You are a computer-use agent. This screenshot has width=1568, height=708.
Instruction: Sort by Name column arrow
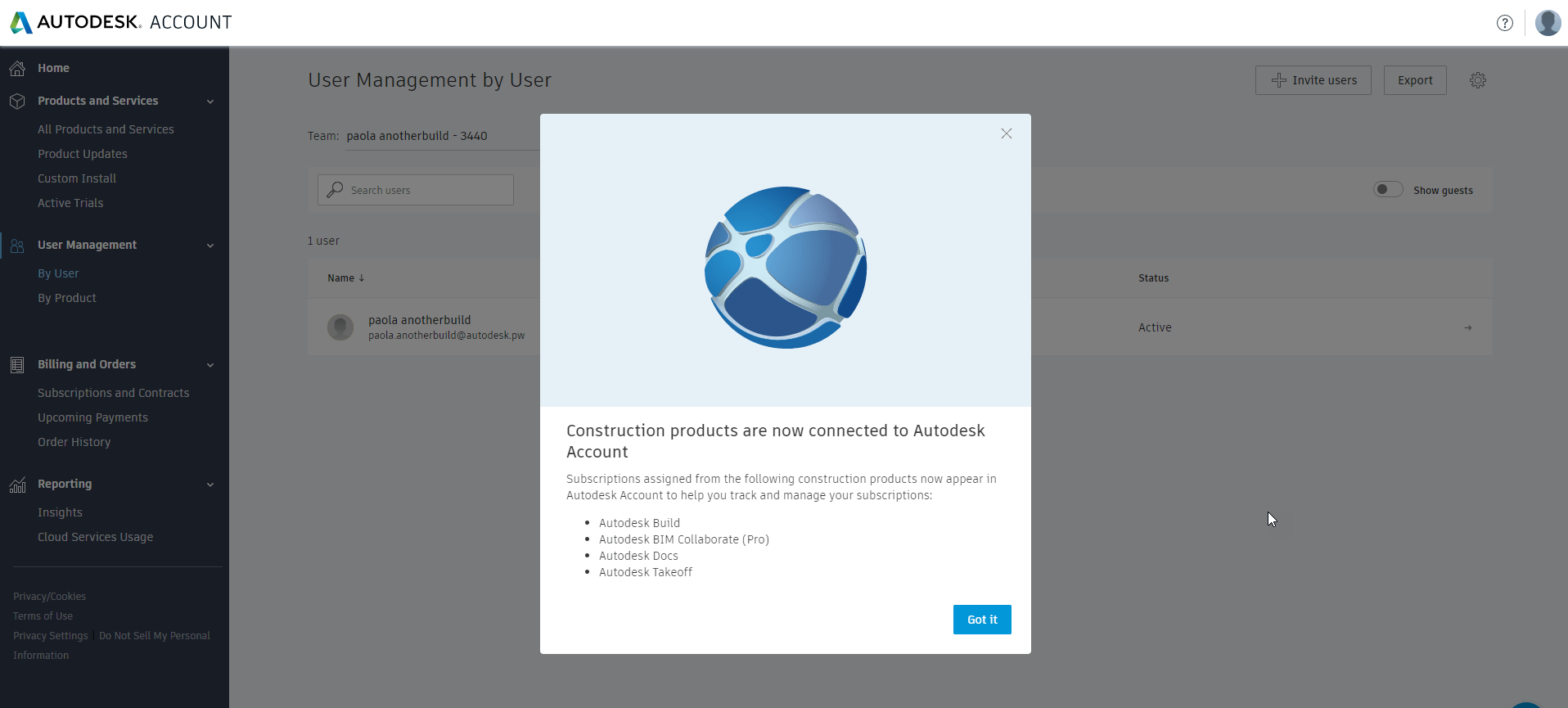click(x=361, y=278)
